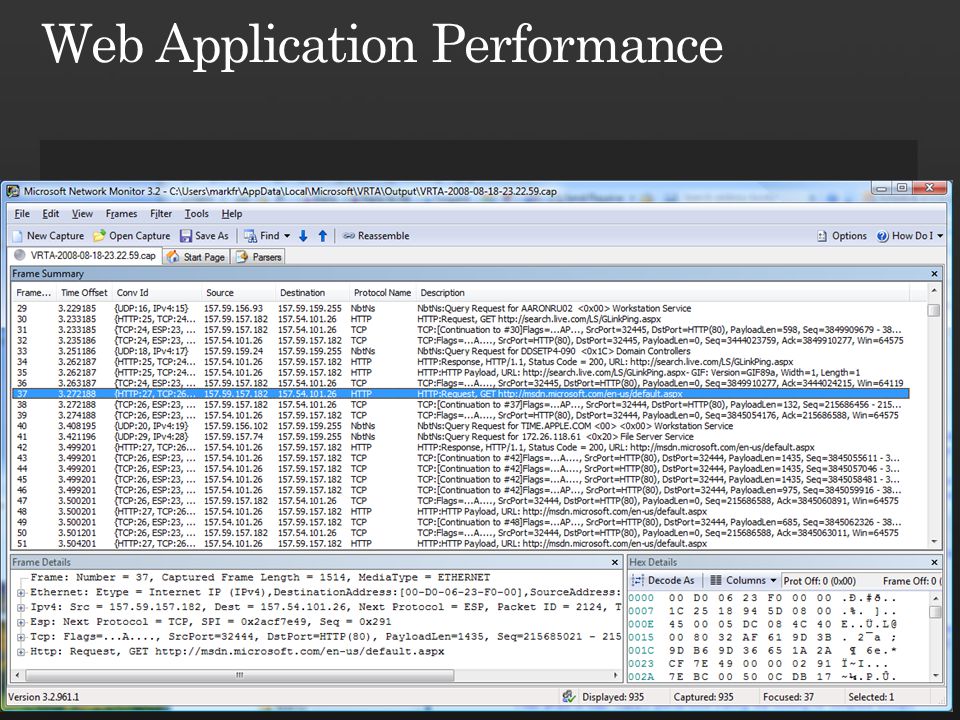Expand the Ipv4 node in Frame Details

(x=21, y=607)
